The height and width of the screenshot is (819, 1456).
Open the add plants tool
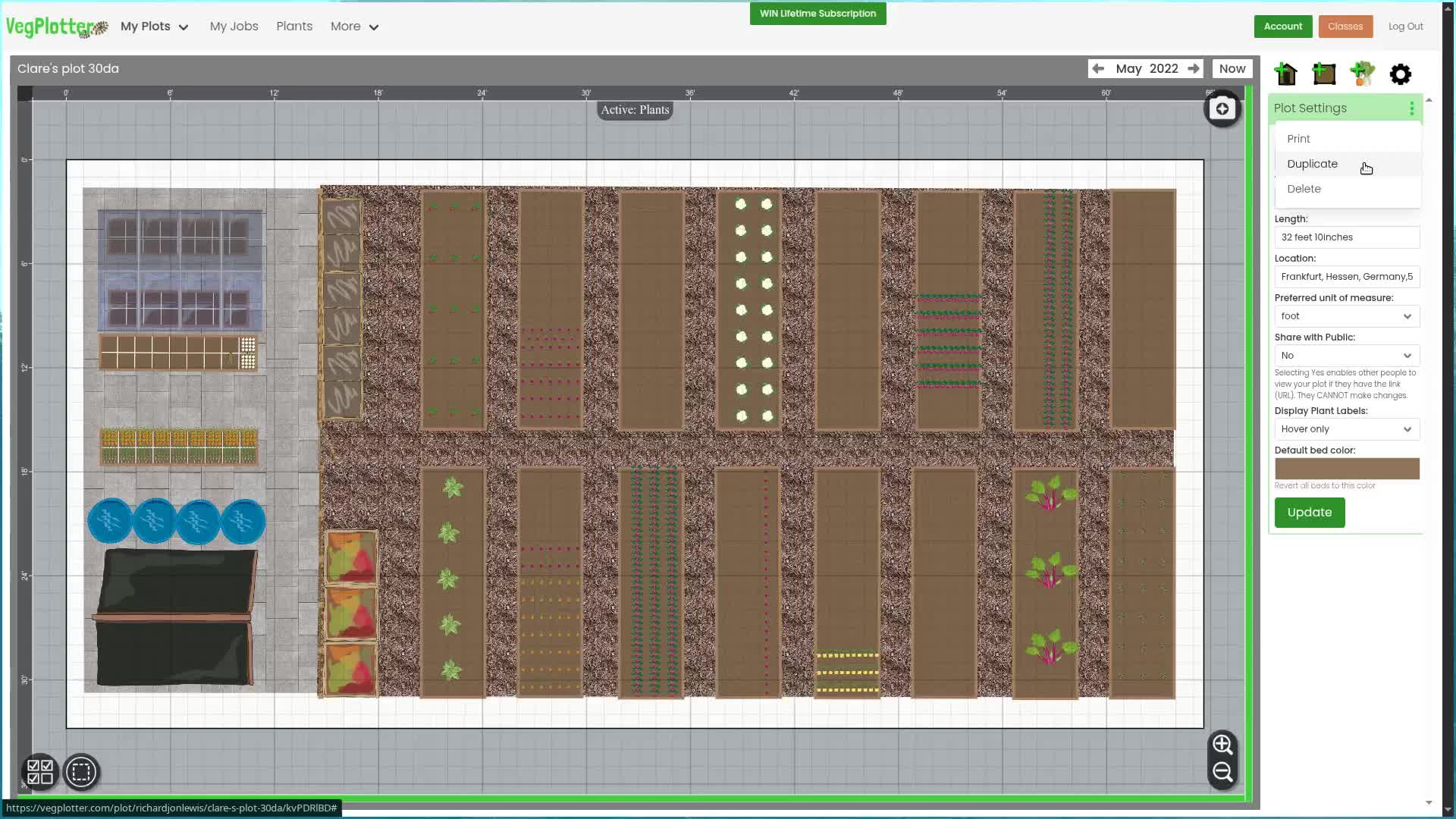coord(1362,74)
